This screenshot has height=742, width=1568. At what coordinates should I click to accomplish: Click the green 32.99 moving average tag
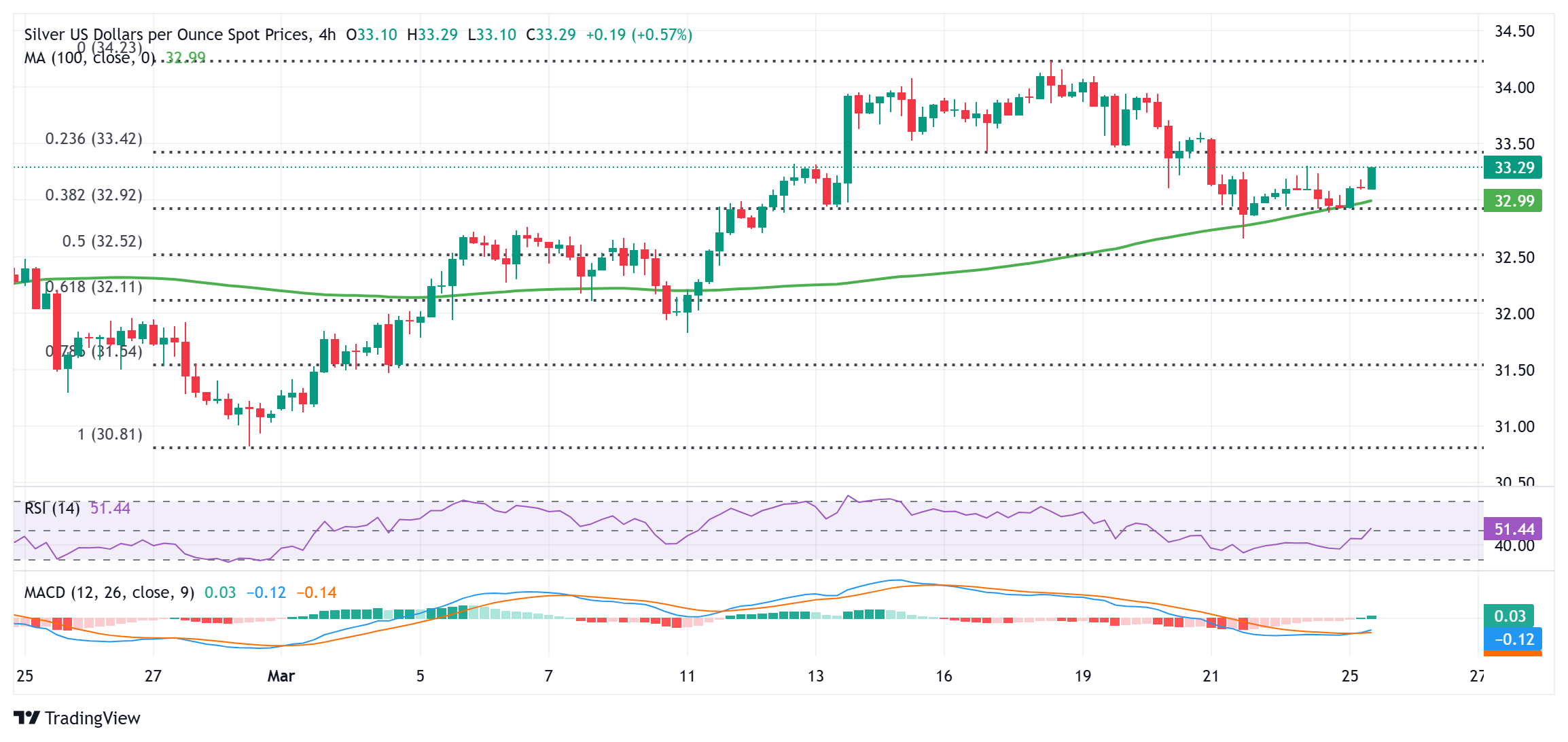click(x=1513, y=201)
